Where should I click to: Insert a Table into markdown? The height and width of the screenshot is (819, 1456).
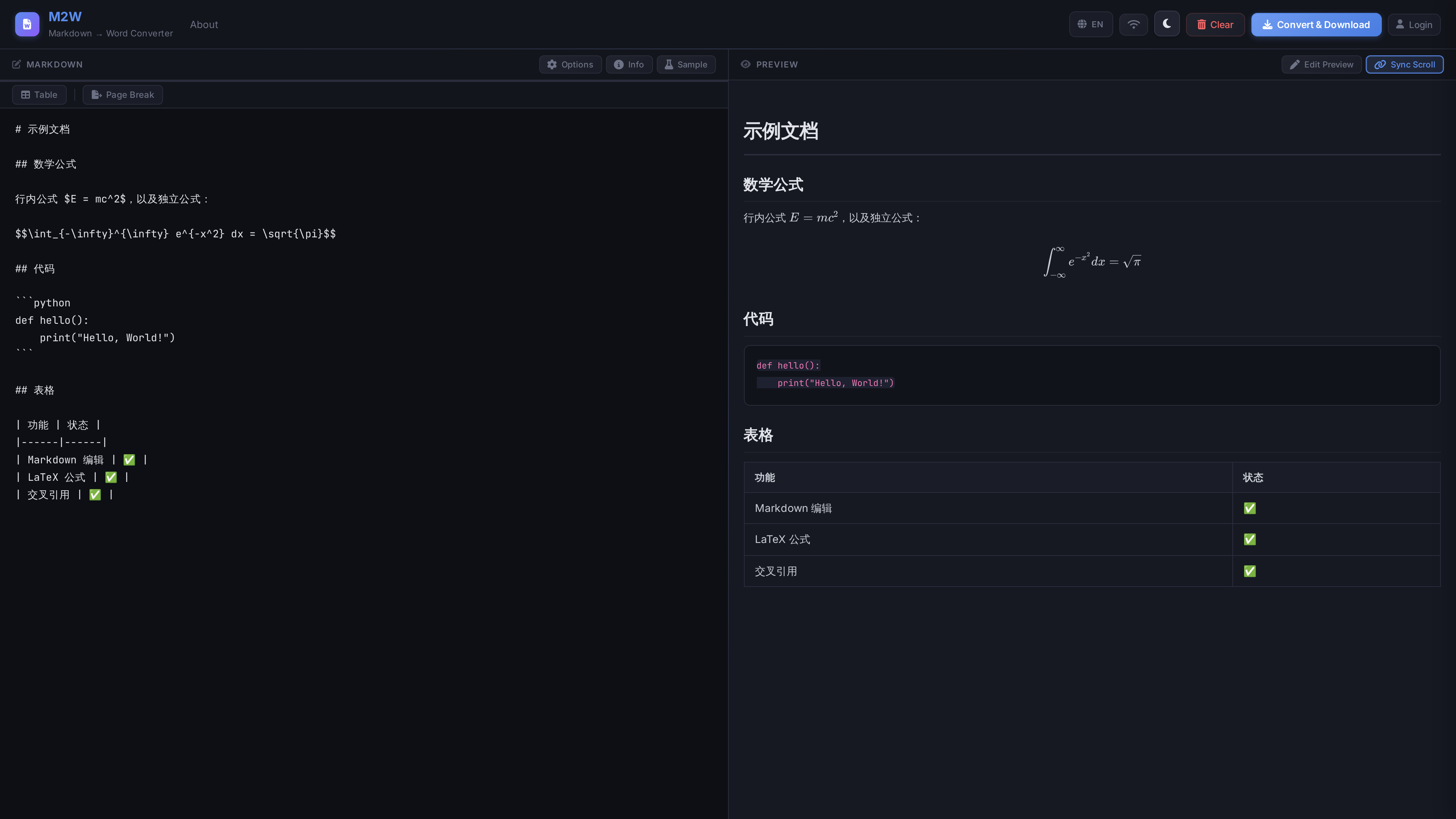click(39, 95)
